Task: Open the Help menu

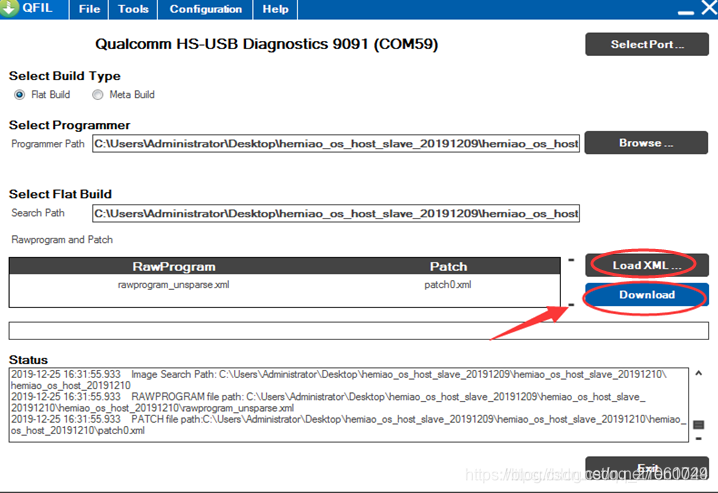Action: coord(275,9)
